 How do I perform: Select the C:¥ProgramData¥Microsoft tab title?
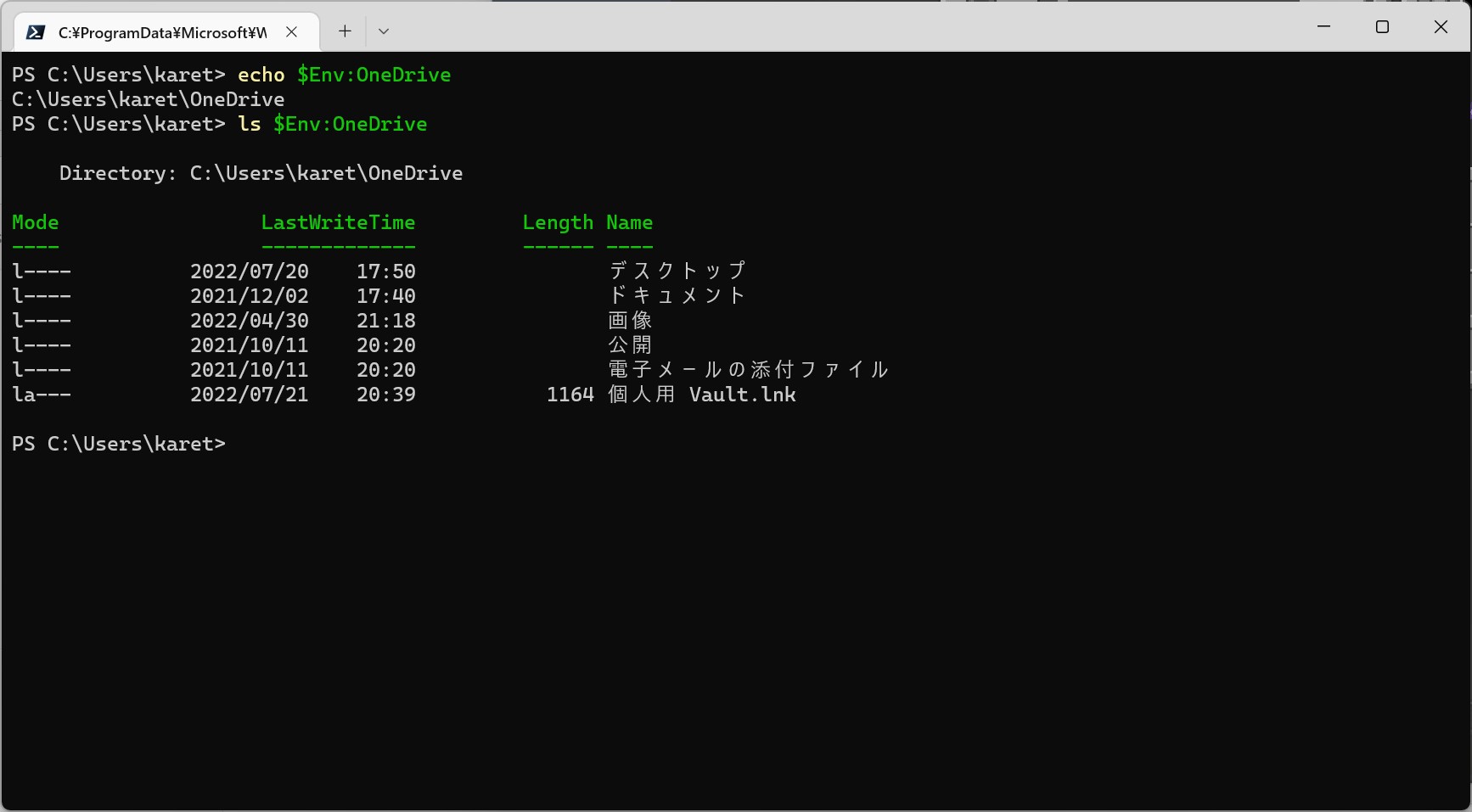point(162,33)
